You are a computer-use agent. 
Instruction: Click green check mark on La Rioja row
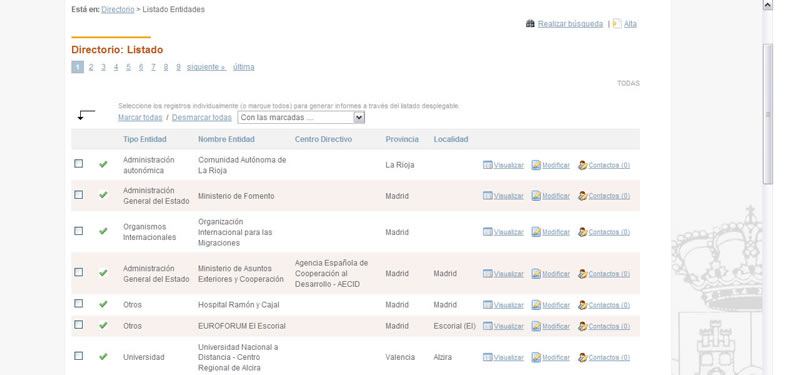click(103, 164)
